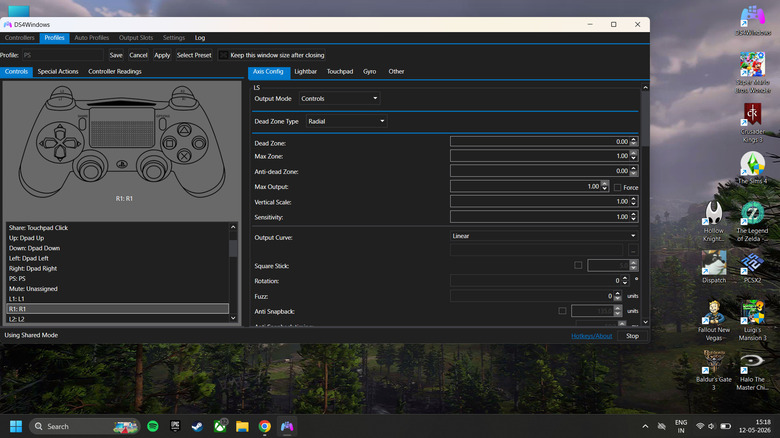Open Controller Readings tab

115,72
